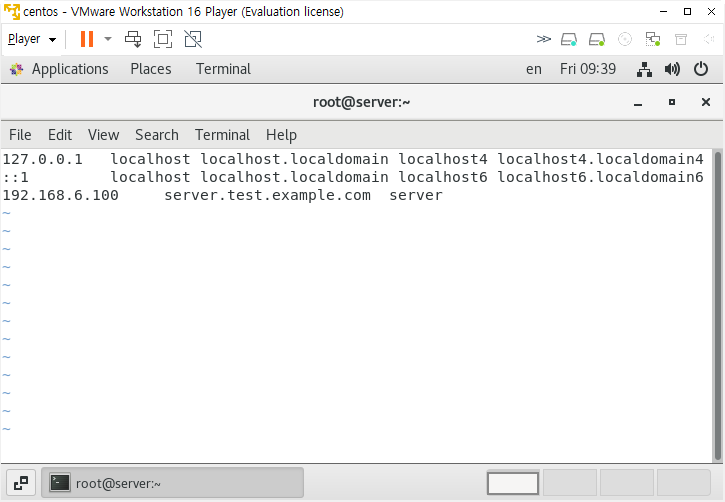Viewport: 725px width, 502px height.
Task: Click server.test.example.com hostname text
Action: coord(267,195)
